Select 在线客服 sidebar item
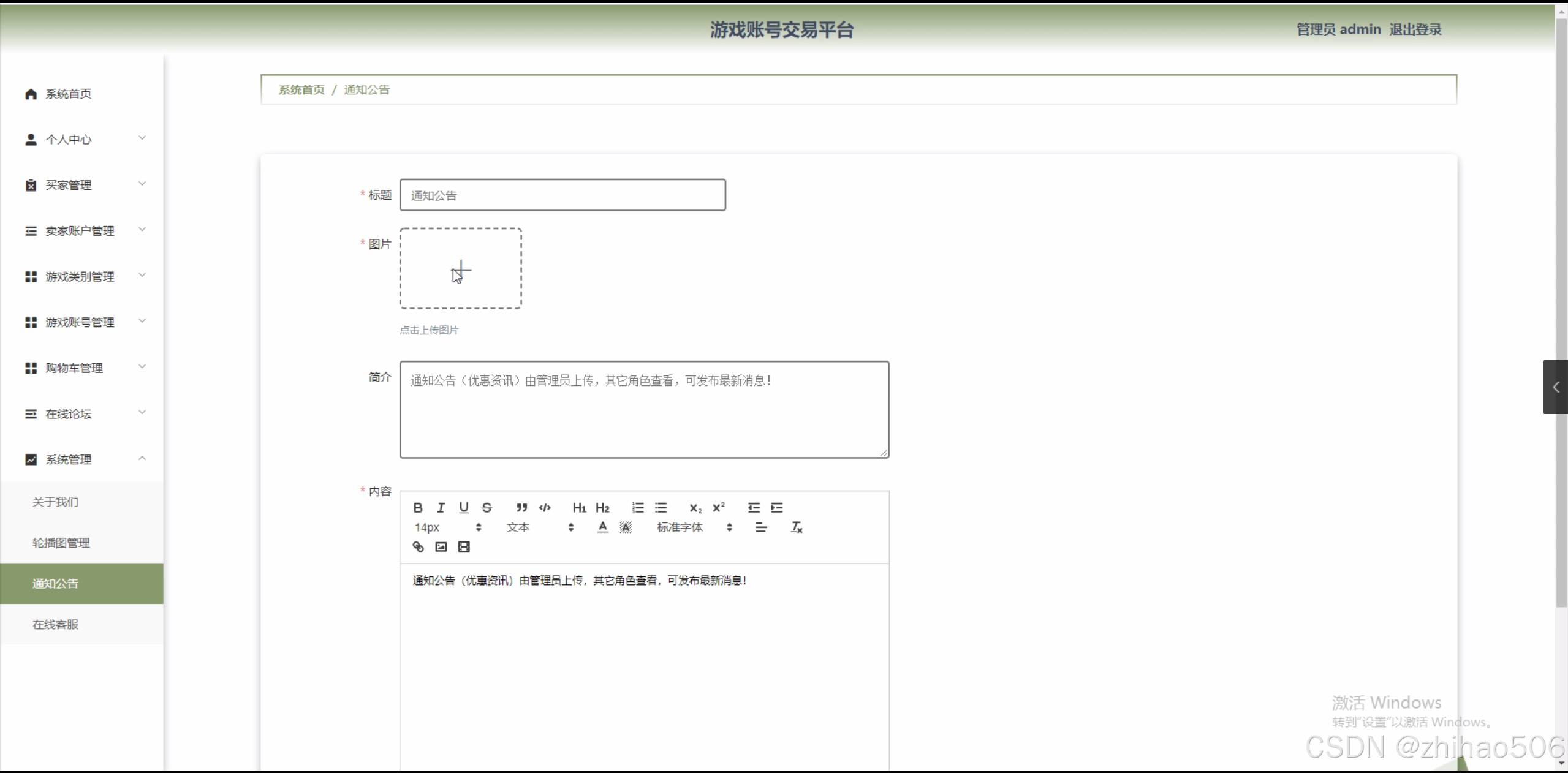The width and height of the screenshot is (1568, 773). 56,624
